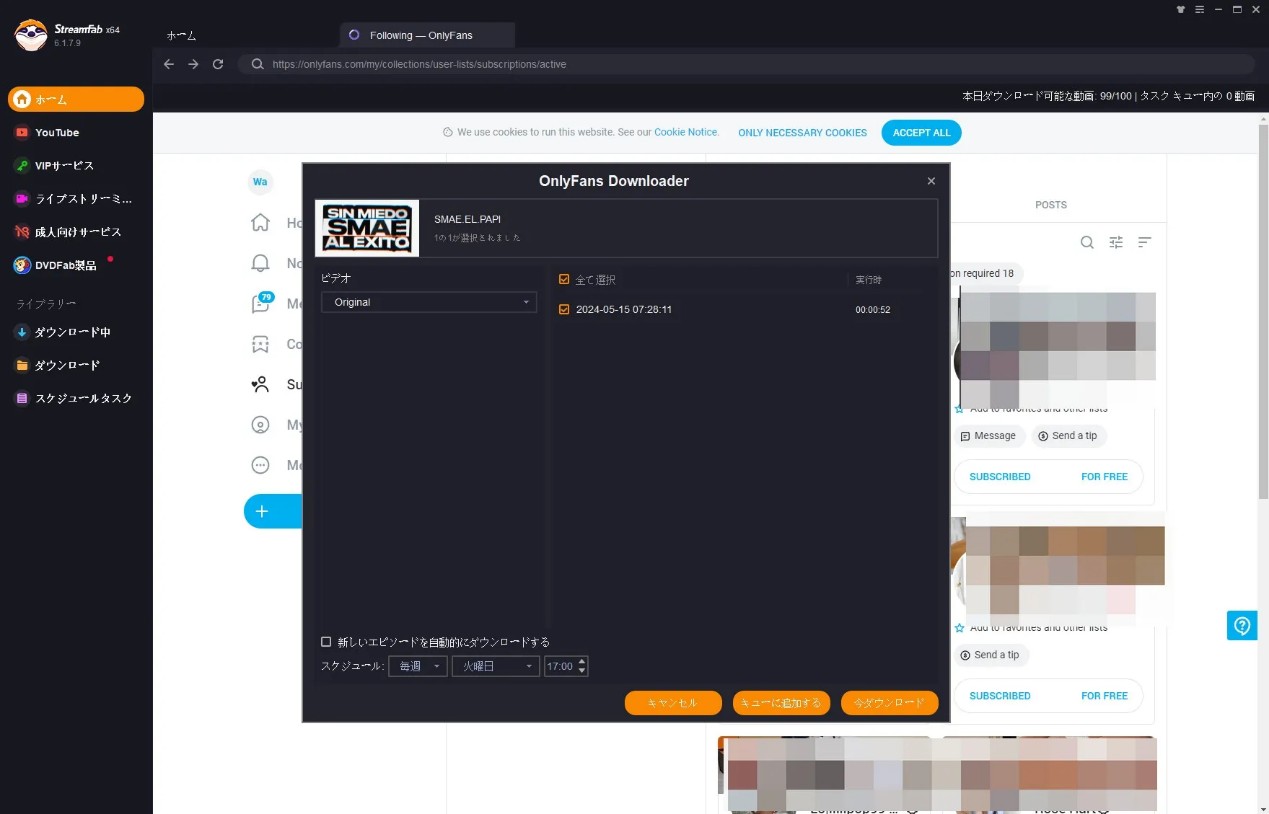The image size is (1269, 814).
Task: Uncheck the 2024-05-15 07:28:11 video
Action: 564,310
